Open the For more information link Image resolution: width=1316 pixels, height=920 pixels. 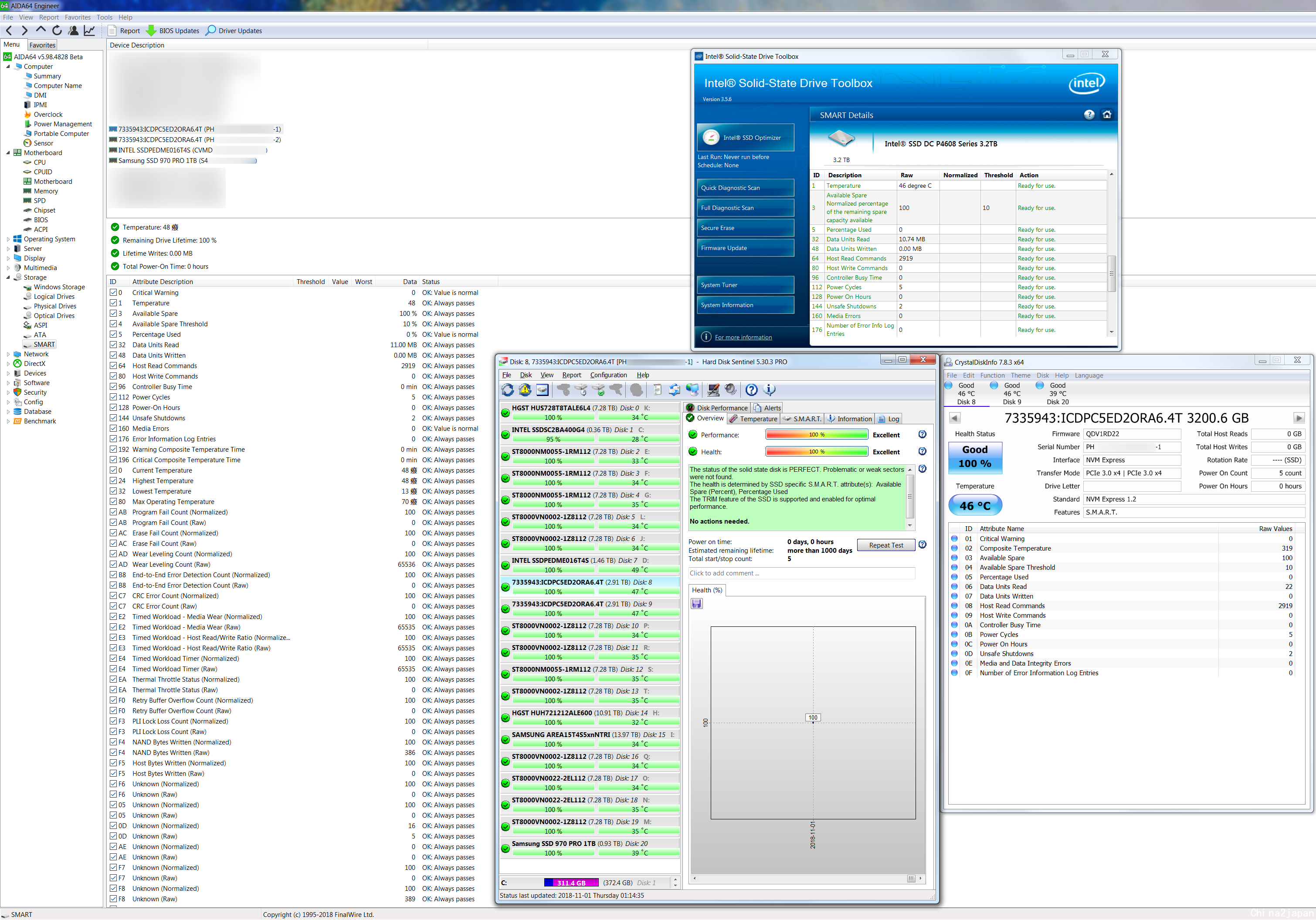[743, 337]
